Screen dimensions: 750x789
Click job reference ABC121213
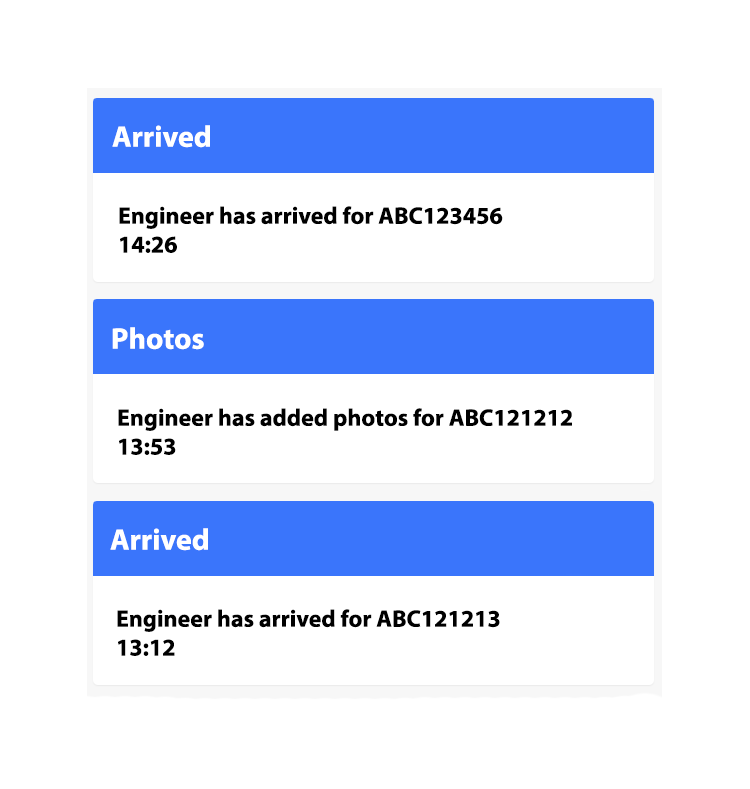click(438, 620)
